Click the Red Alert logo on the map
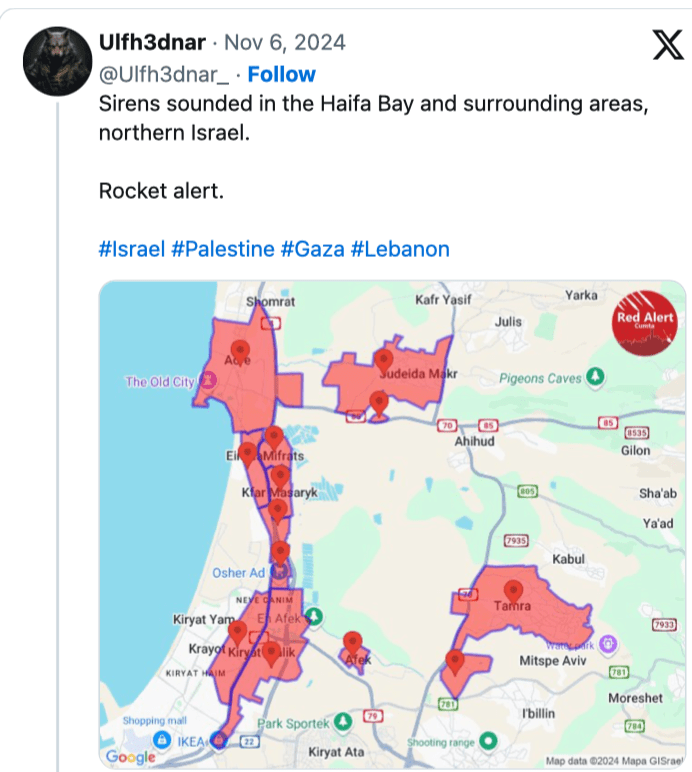The width and height of the screenshot is (692, 772). coord(645,321)
